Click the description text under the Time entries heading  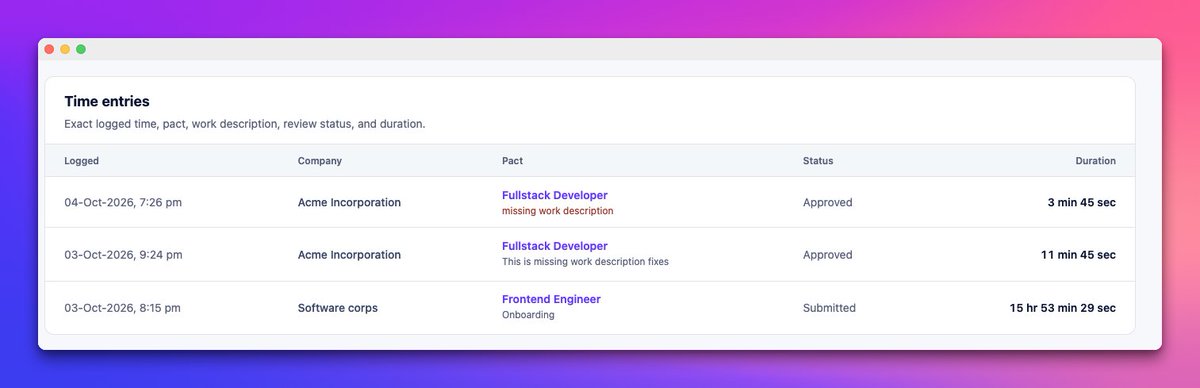coord(245,125)
